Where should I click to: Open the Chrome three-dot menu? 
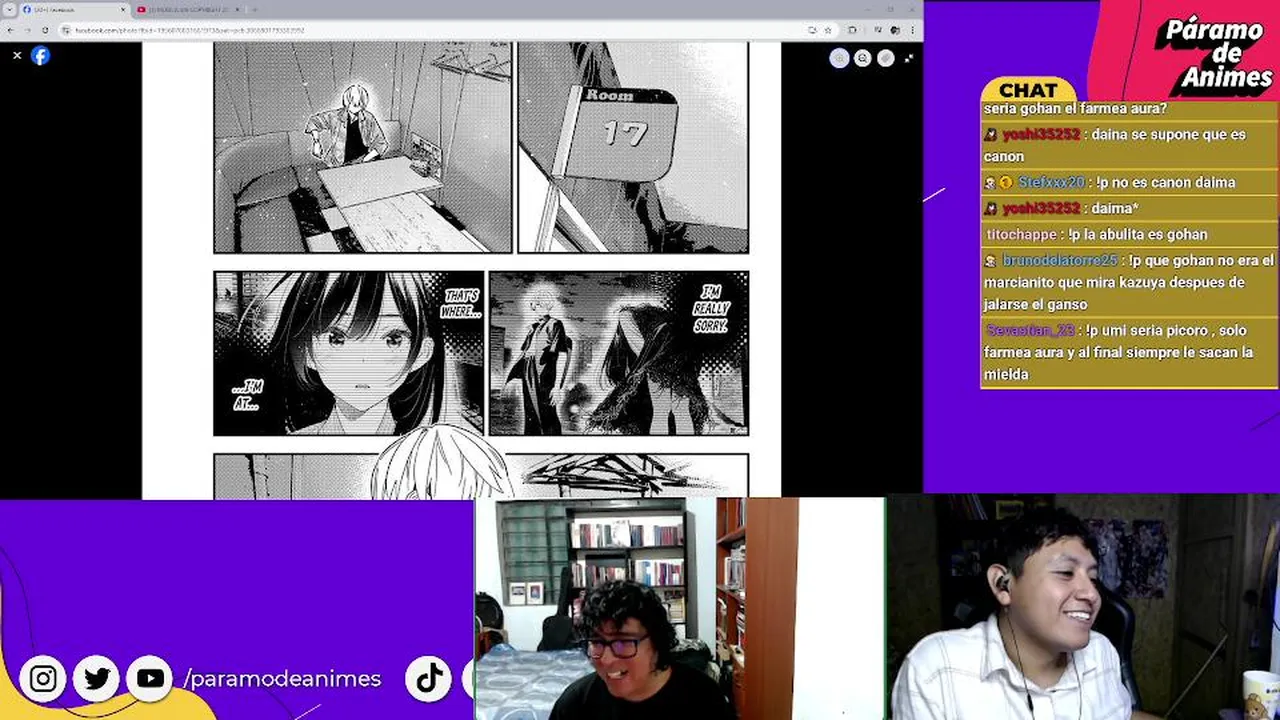click(912, 30)
